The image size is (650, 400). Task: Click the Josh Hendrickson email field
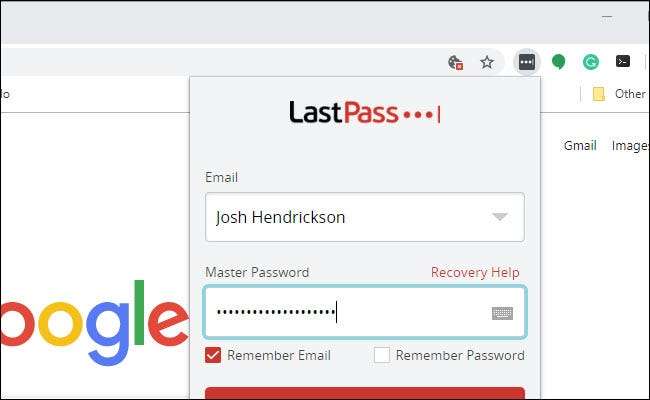click(x=365, y=217)
